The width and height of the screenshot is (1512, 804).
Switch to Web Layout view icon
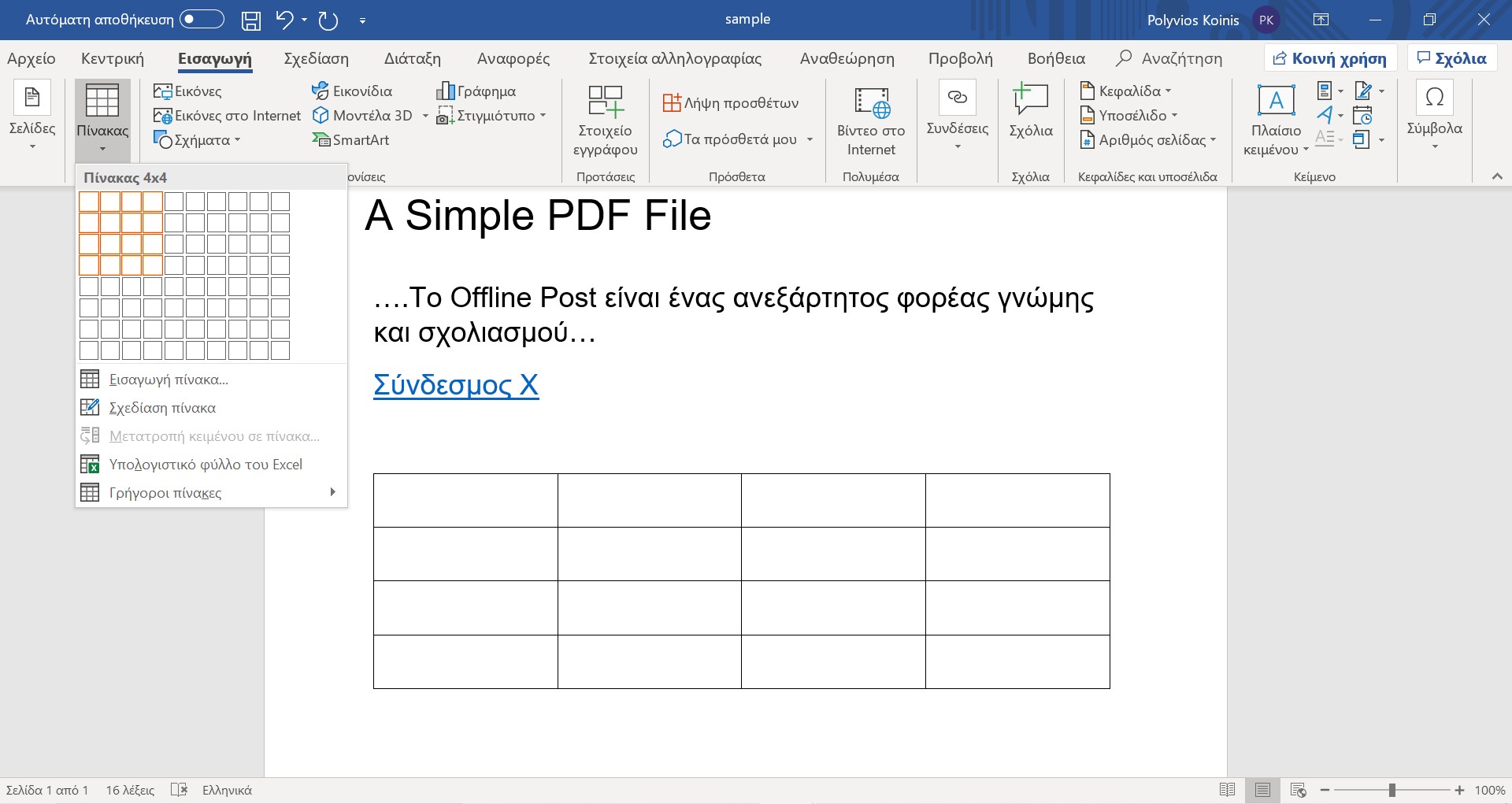pos(1298,790)
